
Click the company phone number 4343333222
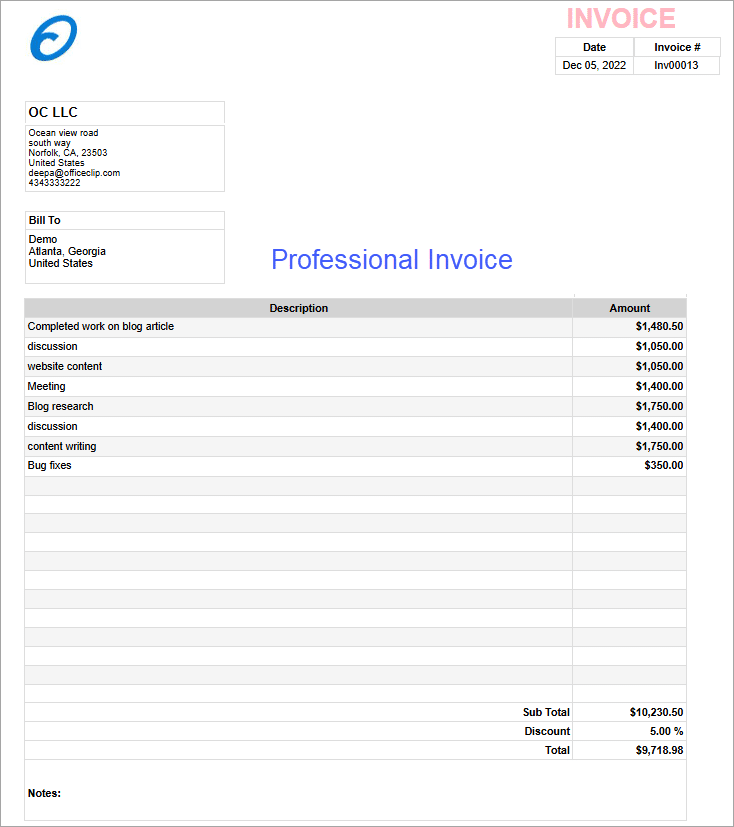54,183
